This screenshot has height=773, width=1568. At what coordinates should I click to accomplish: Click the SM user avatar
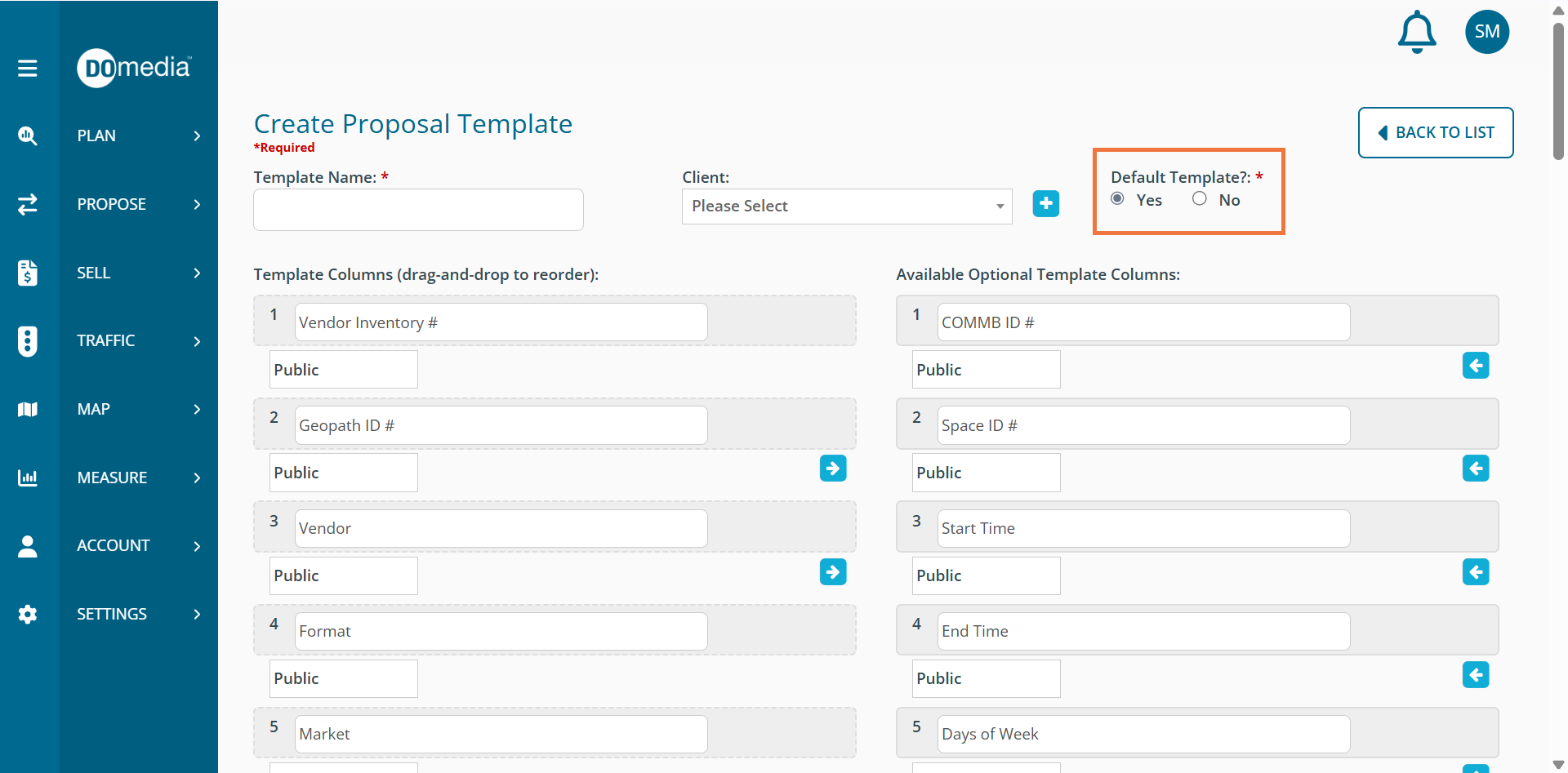tap(1486, 32)
